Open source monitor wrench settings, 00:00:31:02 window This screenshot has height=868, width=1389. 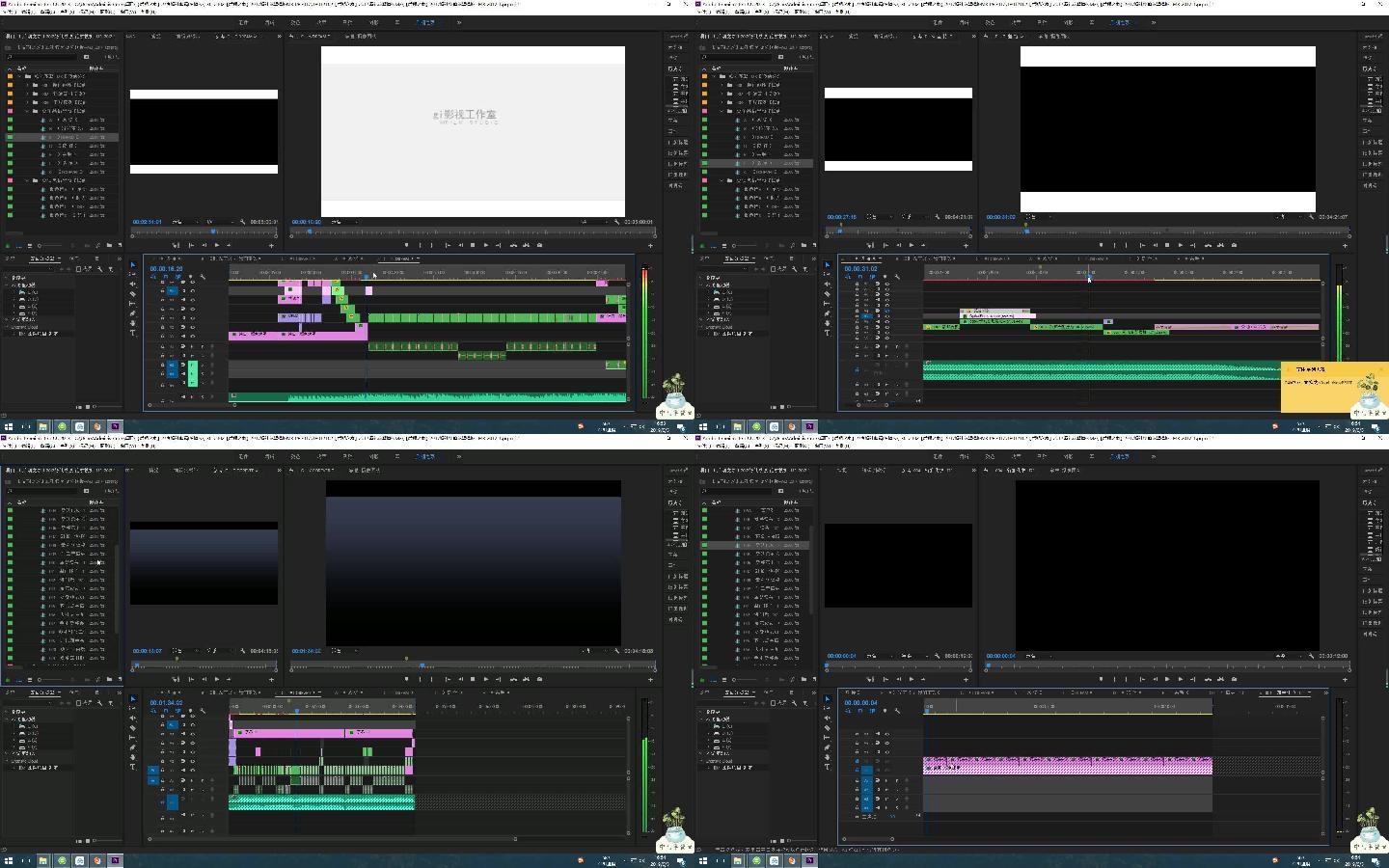pos(938,217)
